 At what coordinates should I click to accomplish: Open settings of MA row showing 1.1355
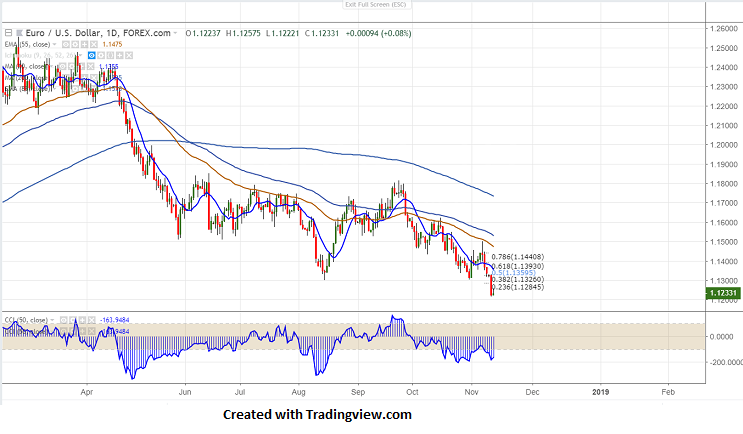[72, 66]
